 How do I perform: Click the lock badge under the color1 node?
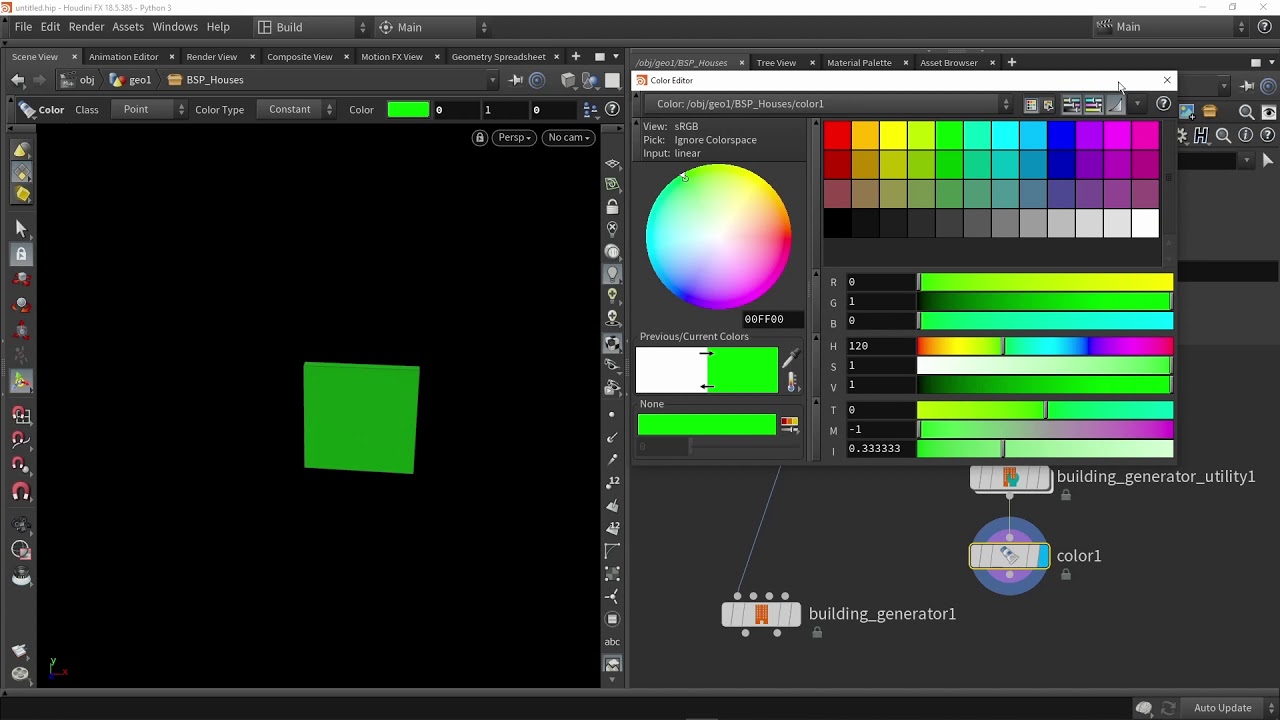click(x=1066, y=574)
